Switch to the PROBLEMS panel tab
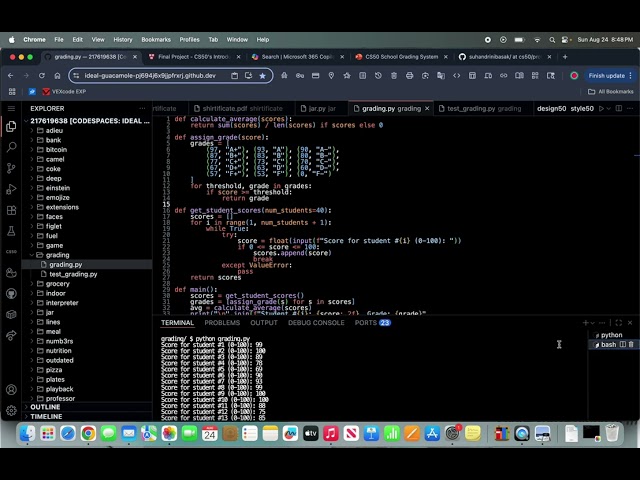The image size is (640, 480). pos(222,322)
